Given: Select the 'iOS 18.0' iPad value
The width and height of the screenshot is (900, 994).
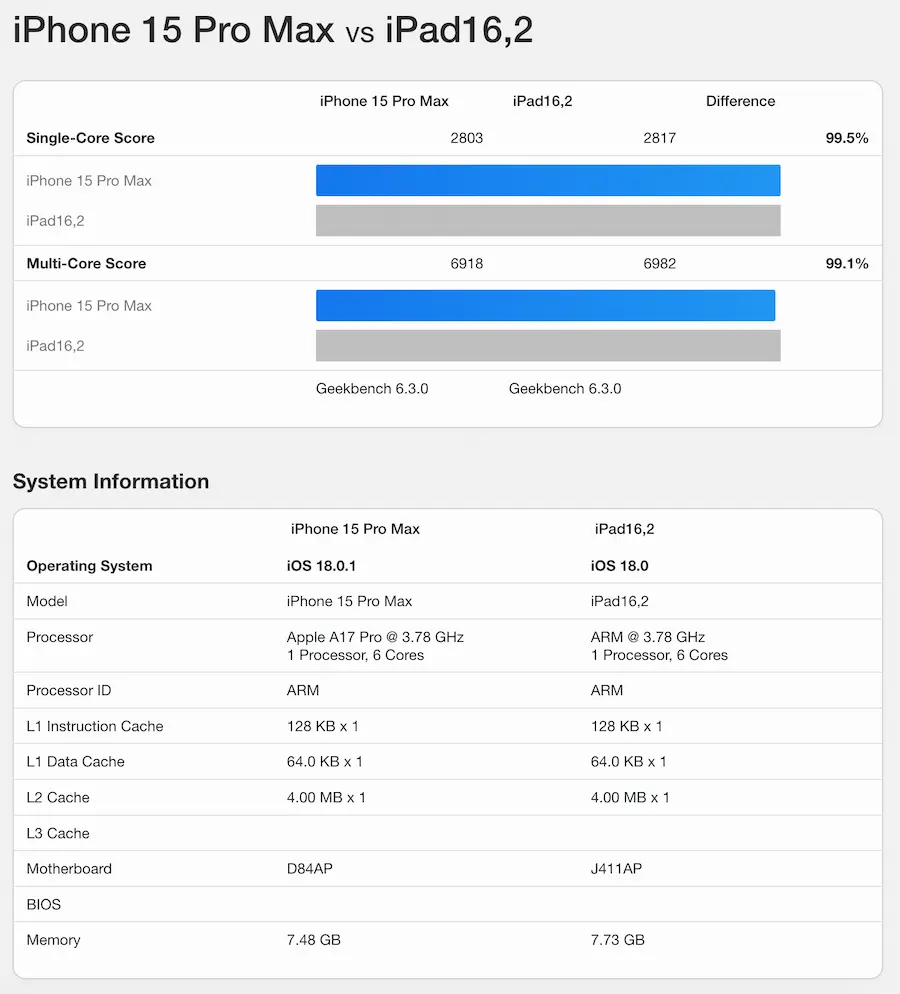Looking at the screenshot, I should pyautogui.click(x=619, y=566).
